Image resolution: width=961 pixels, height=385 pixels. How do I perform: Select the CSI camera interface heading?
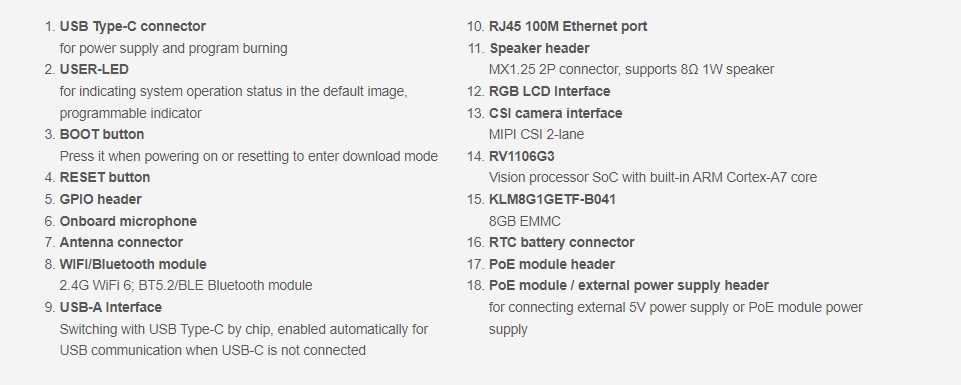pyautogui.click(x=555, y=113)
